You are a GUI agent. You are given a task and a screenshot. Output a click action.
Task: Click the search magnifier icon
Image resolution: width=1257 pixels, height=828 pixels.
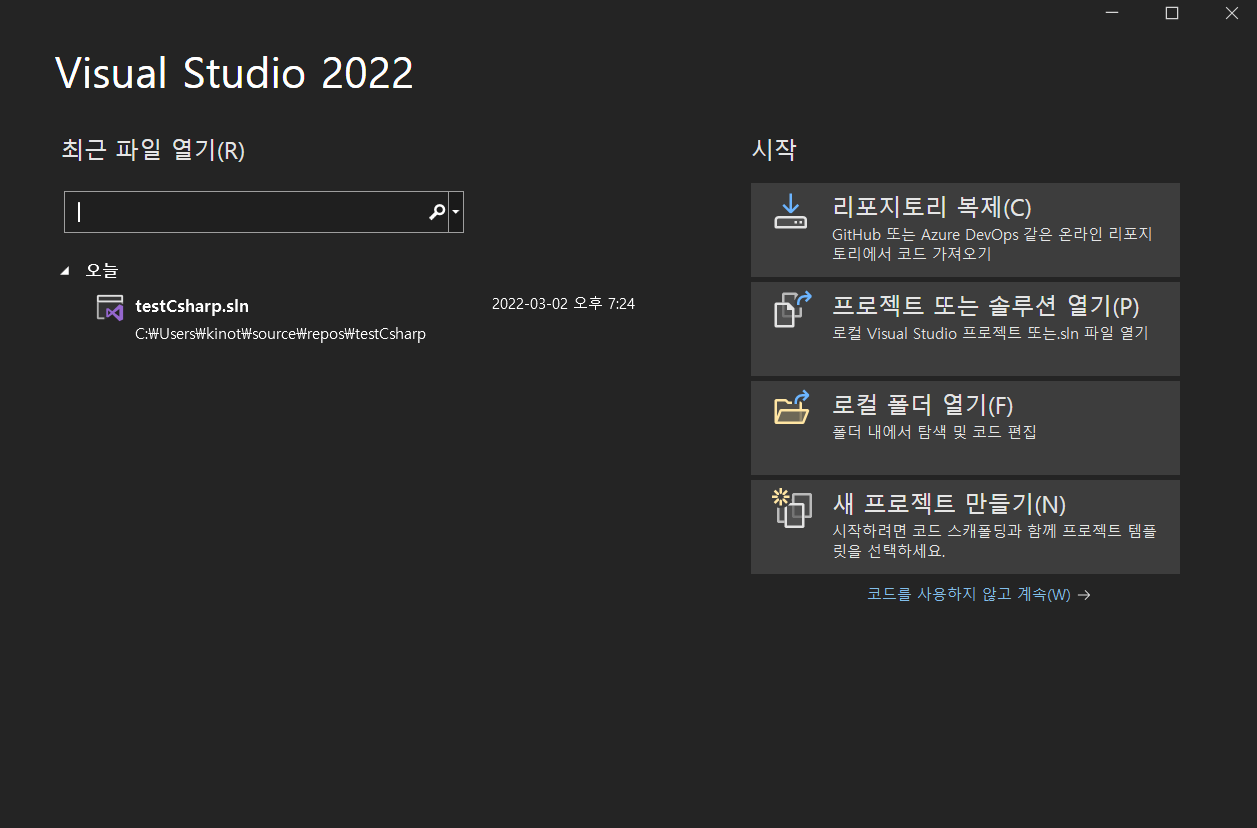(x=437, y=212)
